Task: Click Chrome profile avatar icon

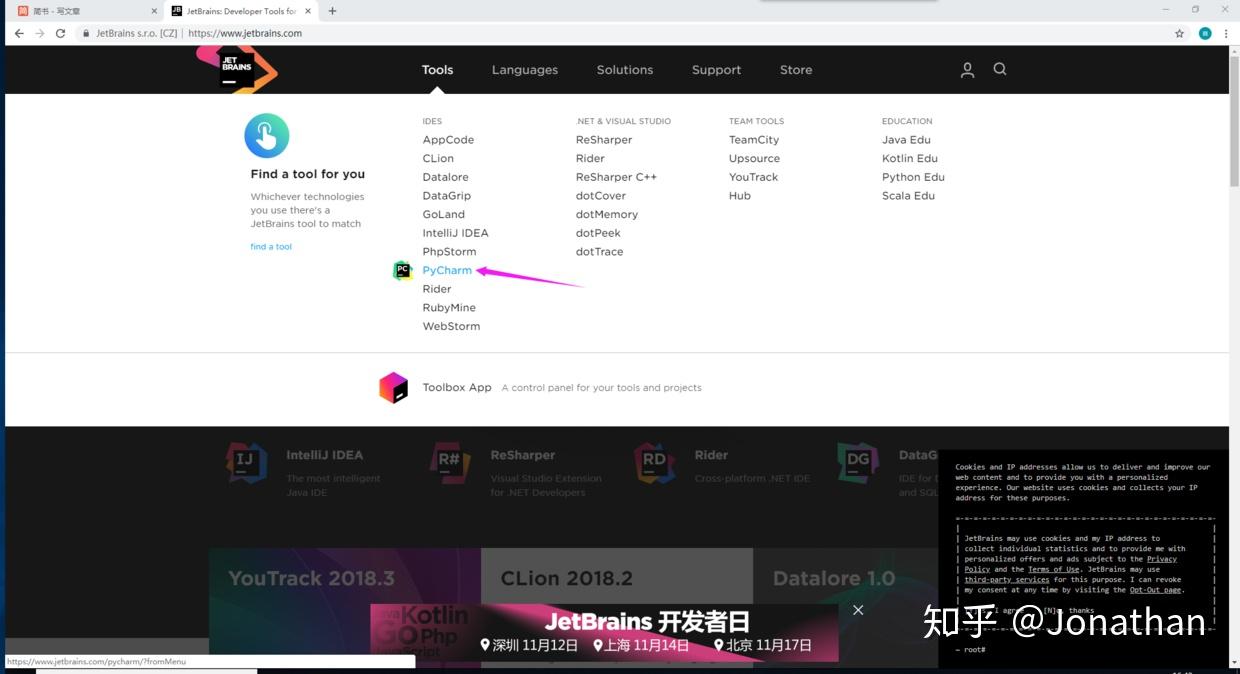Action: coord(1205,33)
